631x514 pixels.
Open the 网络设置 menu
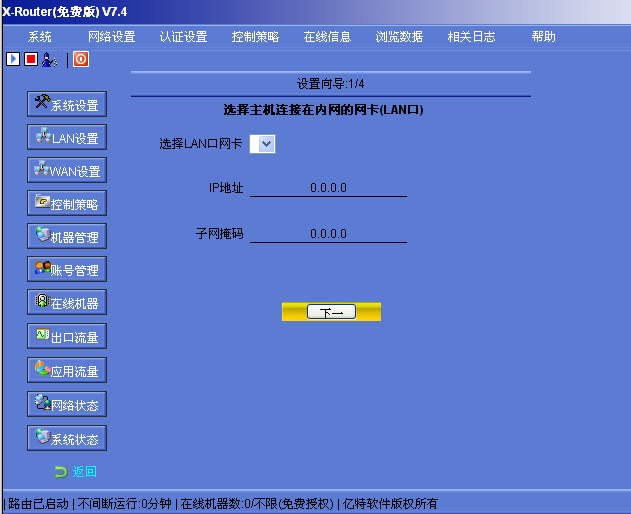(111, 37)
